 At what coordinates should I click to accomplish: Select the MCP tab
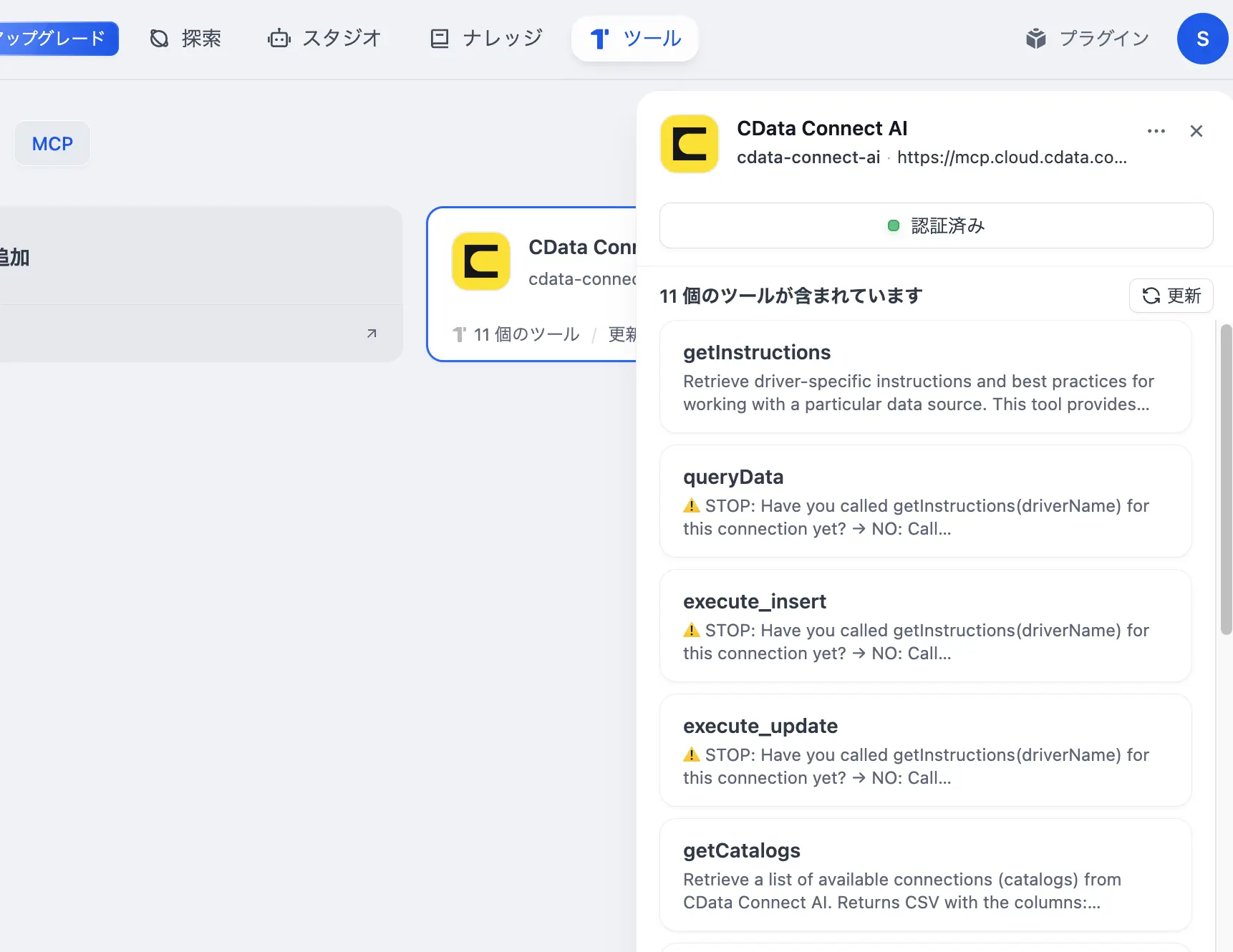point(52,144)
